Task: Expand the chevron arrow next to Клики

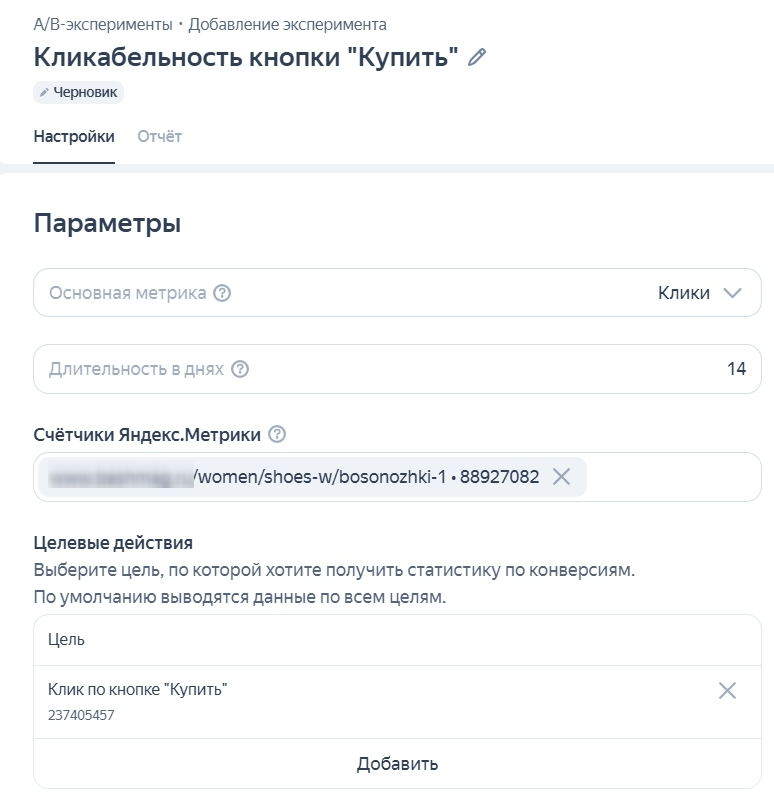Action: tap(732, 293)
